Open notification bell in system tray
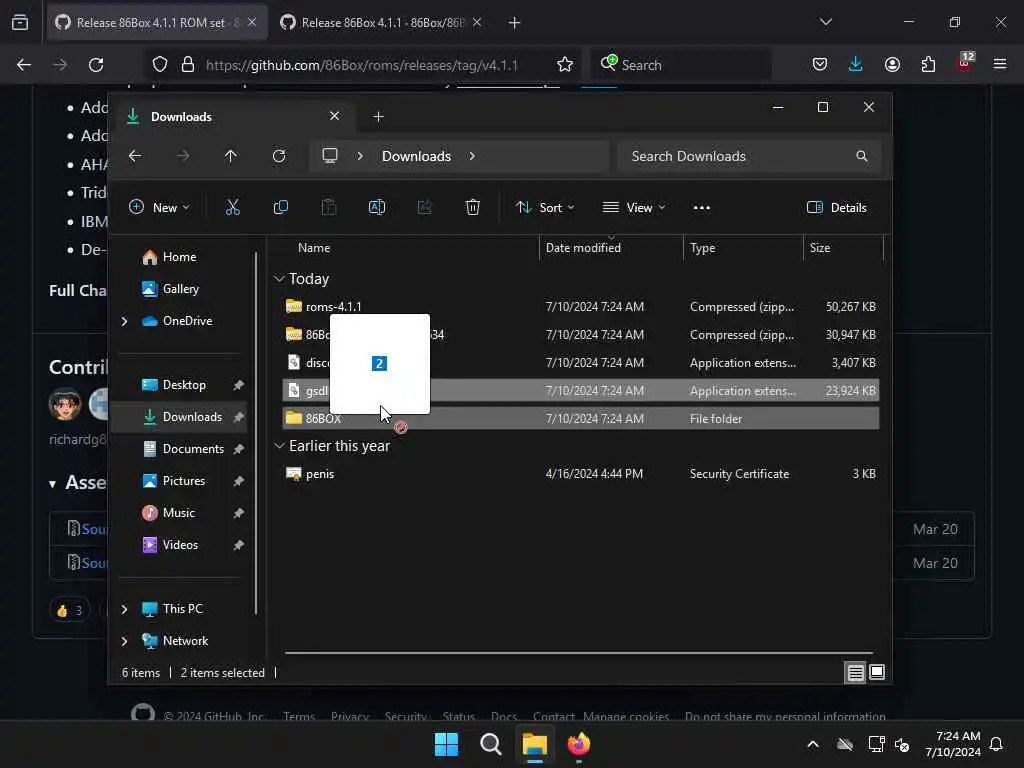The height and width of the screenshot is (768, 1024). coord(996,744)
